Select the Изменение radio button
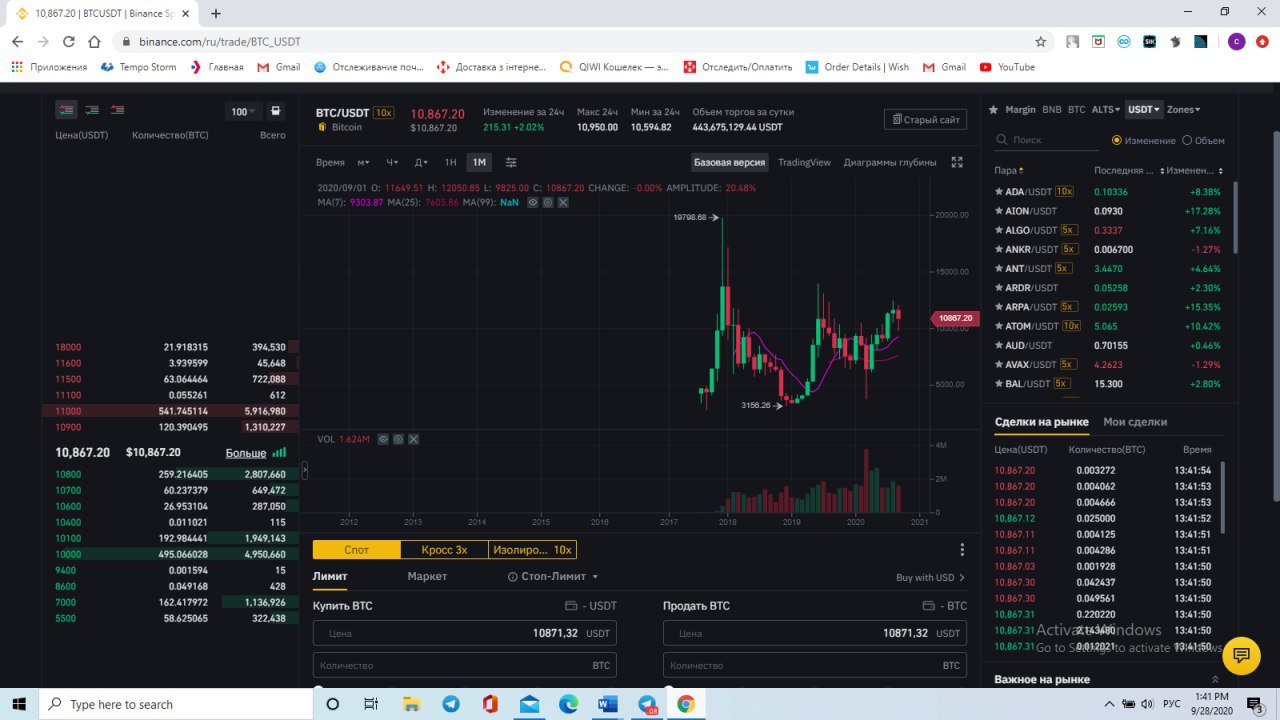Image resolution: width=1280 pixels, height=720 pixels. tap(1117, 140)
